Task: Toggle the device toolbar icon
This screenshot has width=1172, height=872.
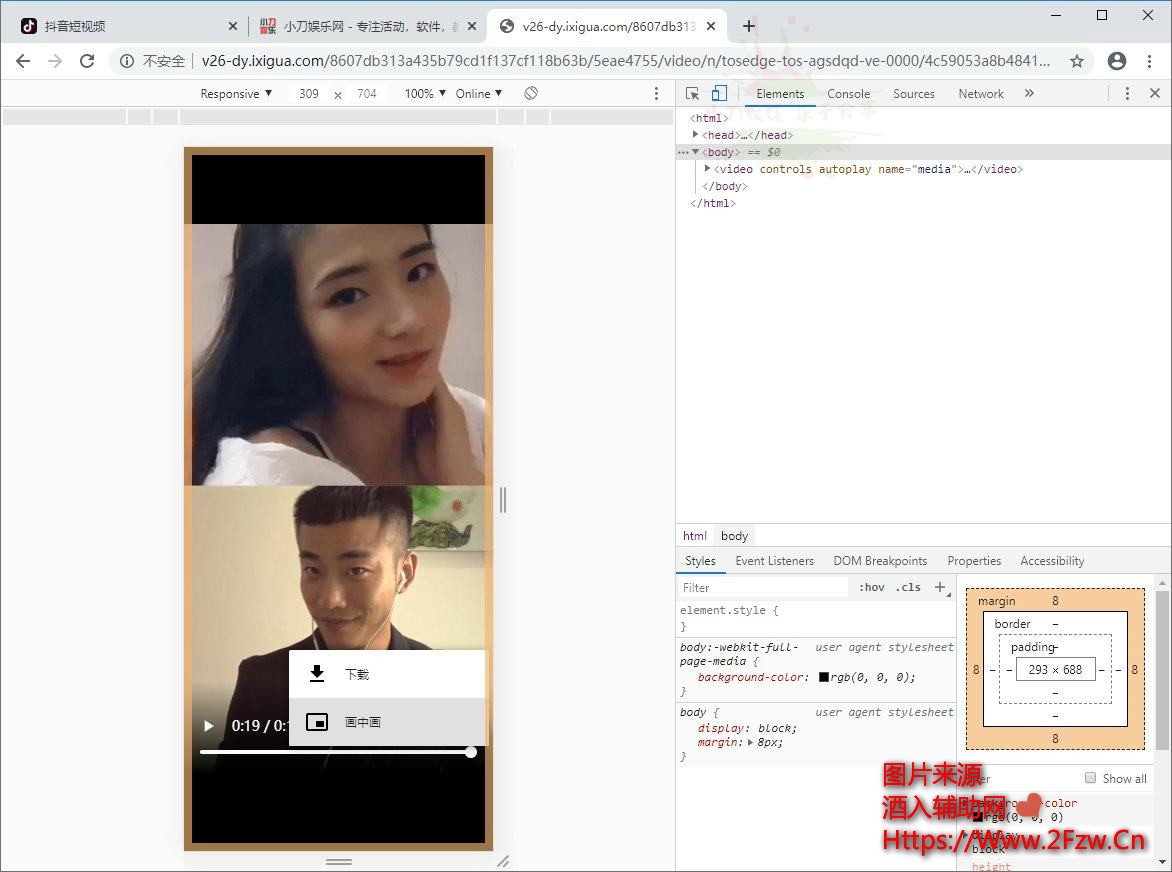Action: click(719, 93)
